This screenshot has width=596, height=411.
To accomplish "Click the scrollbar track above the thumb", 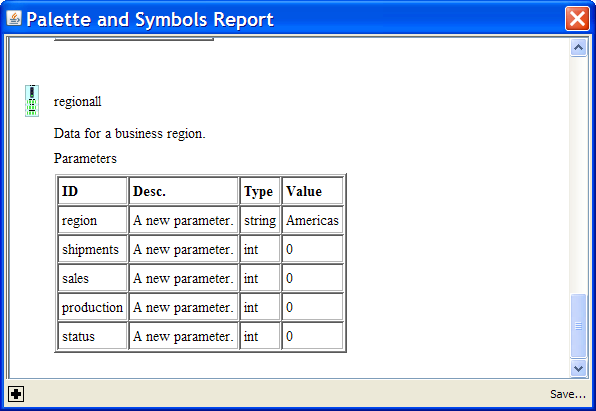I will 578,175.
